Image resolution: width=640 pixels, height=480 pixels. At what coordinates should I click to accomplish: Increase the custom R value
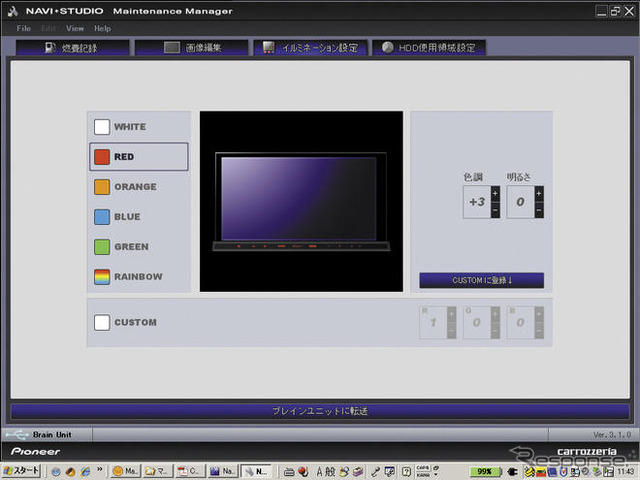451,314
